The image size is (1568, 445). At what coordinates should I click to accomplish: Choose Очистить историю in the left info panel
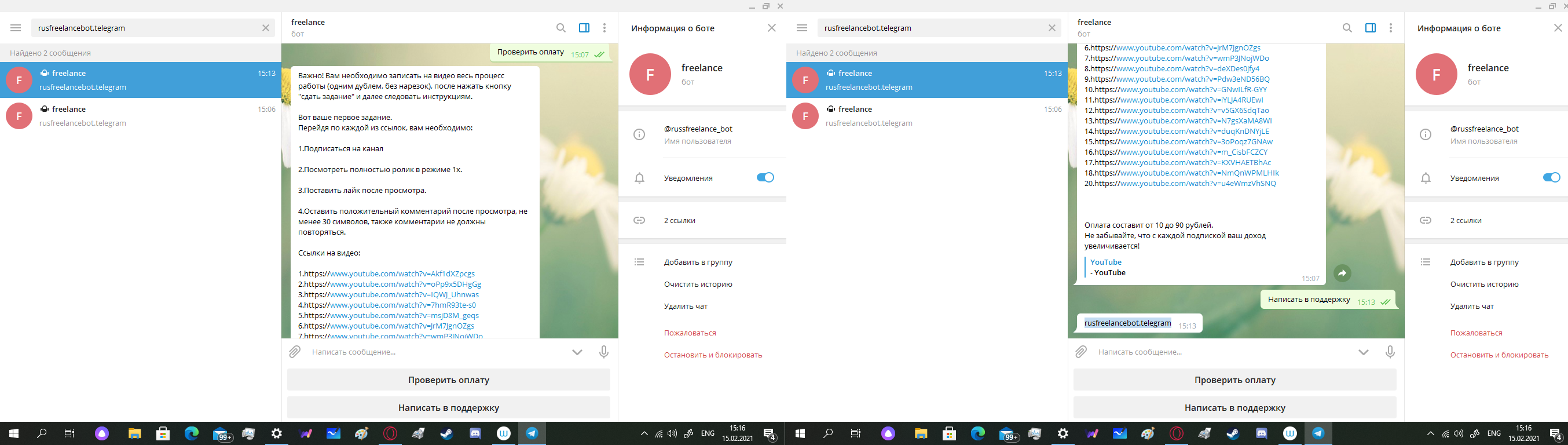click(698, 284)
